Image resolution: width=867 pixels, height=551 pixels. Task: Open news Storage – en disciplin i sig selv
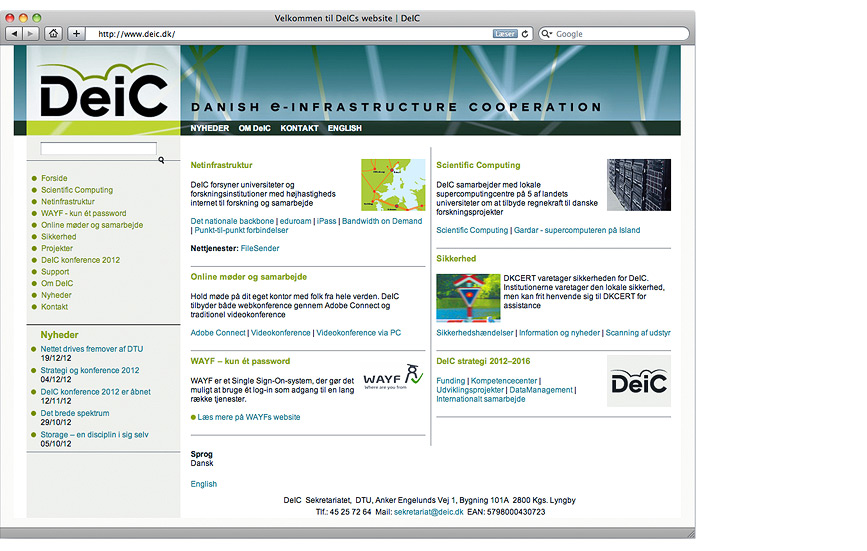(x=95, y=435)
